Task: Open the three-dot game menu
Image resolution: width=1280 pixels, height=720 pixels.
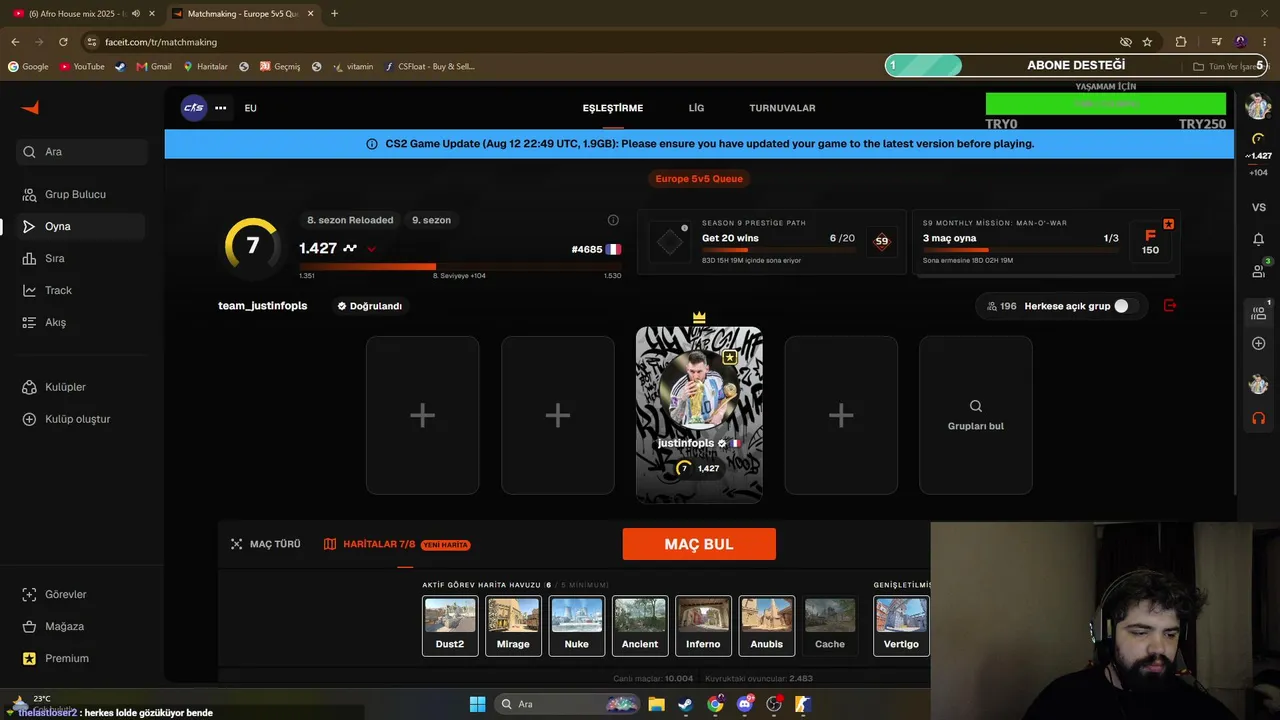Action: pyautogui.click(x=220, y=108)
